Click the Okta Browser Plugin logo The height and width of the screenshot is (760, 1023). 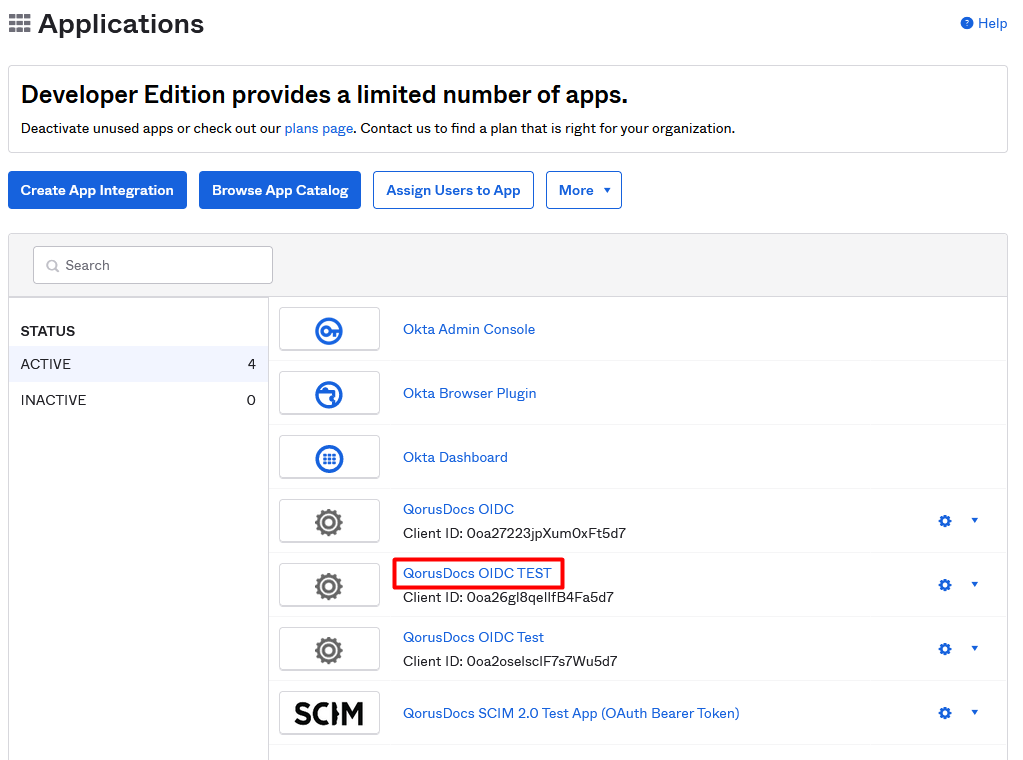click(x=329, y=393)
